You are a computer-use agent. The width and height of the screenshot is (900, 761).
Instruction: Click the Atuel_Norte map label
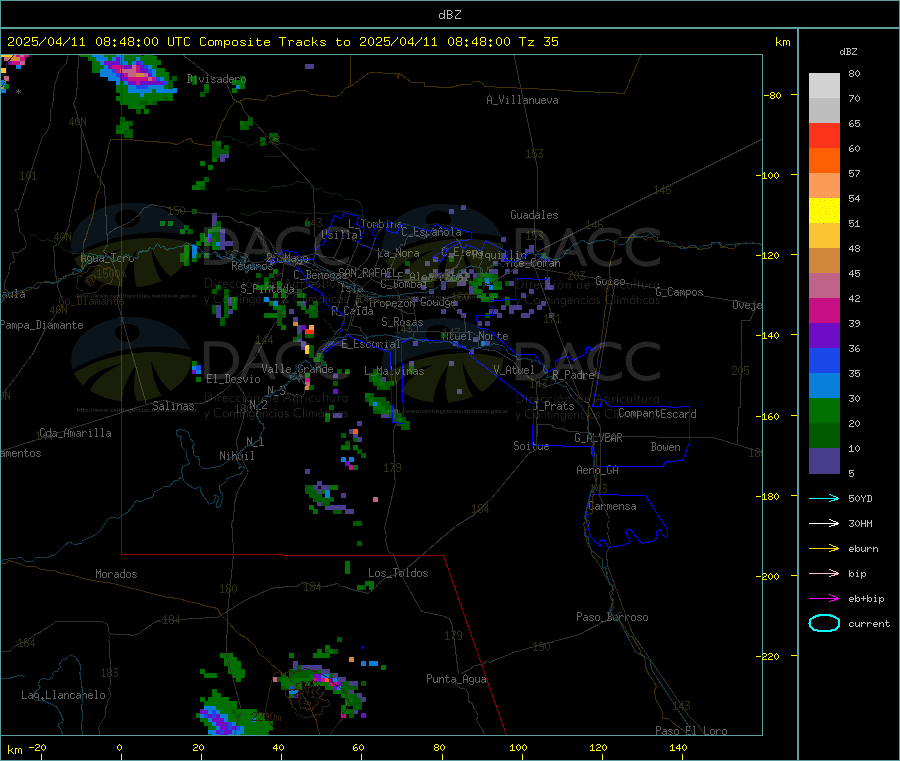click(x=475, y=336)
